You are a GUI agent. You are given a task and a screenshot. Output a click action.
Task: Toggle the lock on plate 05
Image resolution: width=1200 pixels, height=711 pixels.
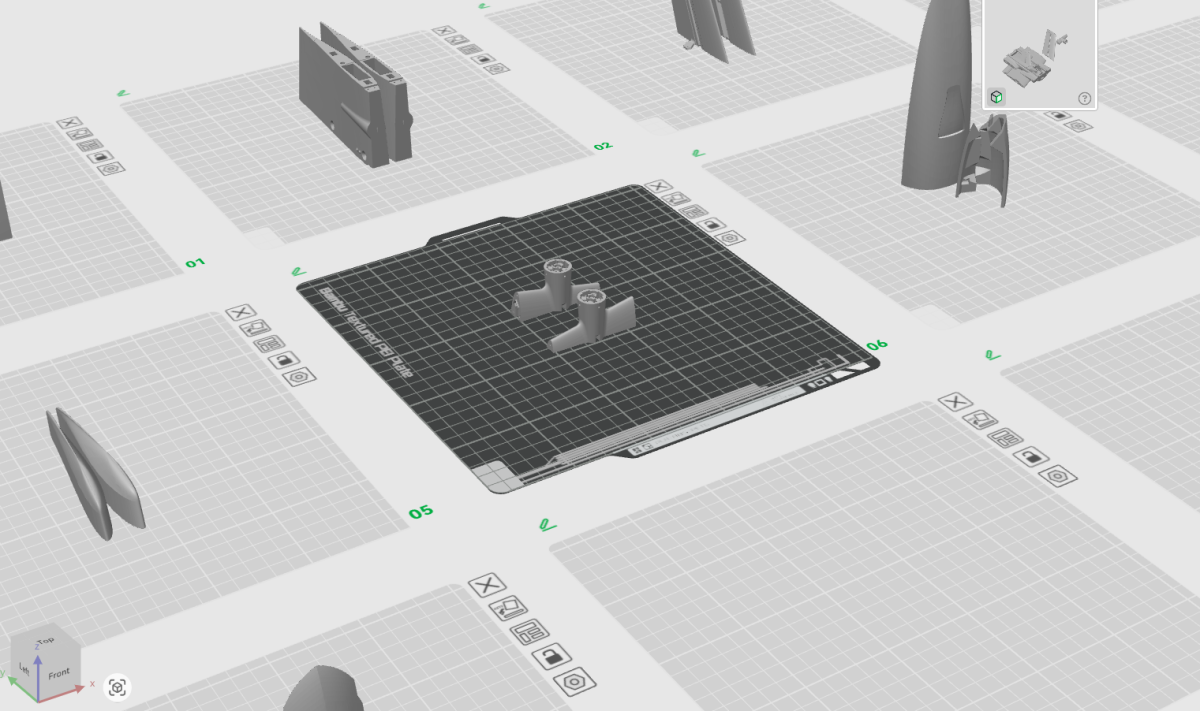pyautogui.click(x=282, y=360)
